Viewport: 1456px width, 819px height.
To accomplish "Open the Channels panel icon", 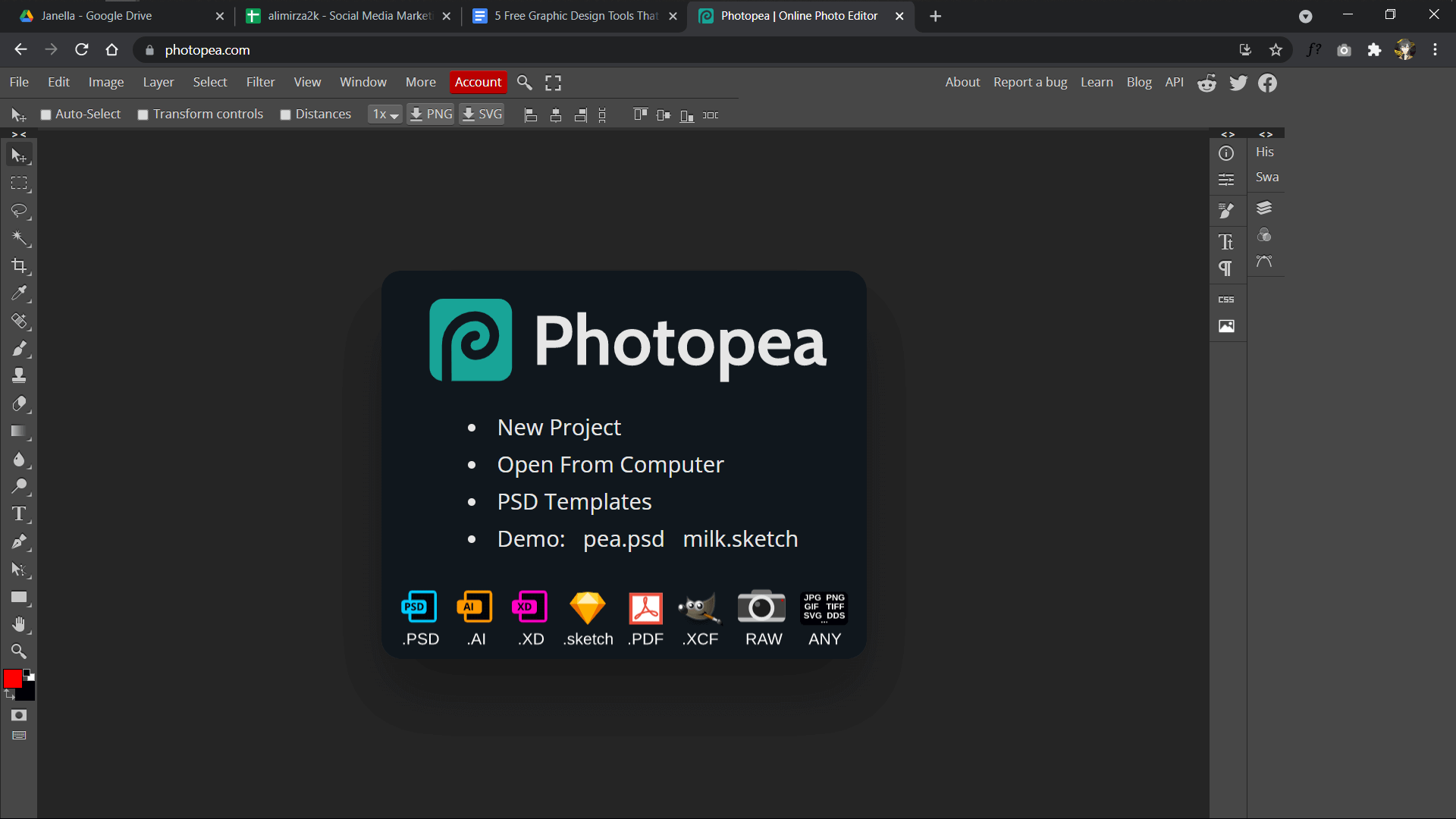I will point(1264,235).
